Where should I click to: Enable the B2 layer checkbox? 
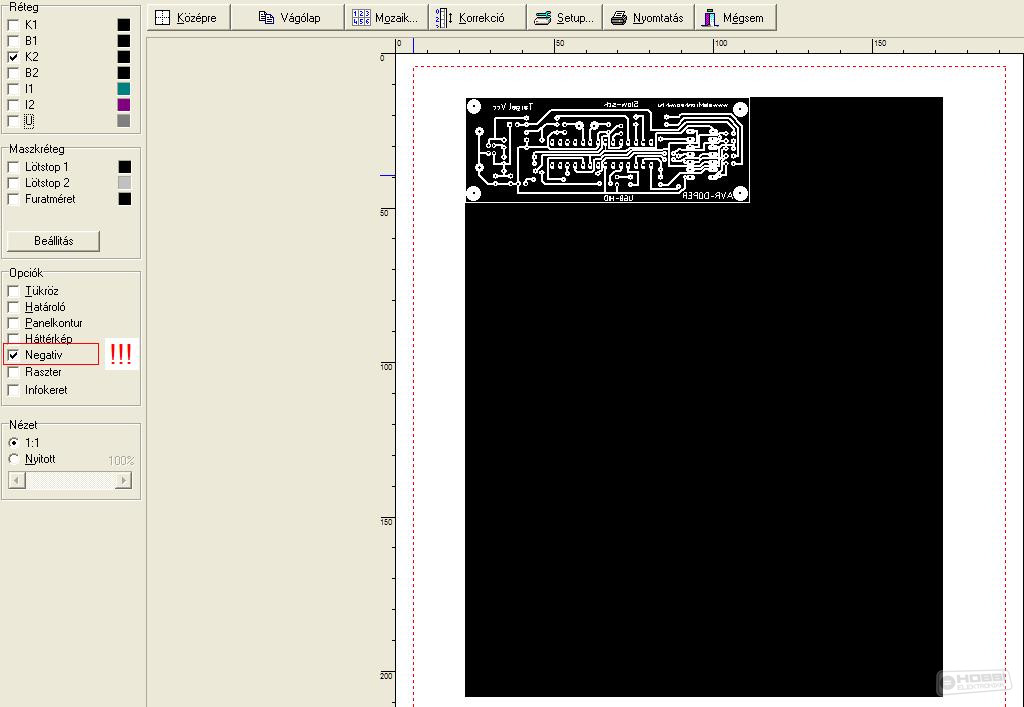13,72
